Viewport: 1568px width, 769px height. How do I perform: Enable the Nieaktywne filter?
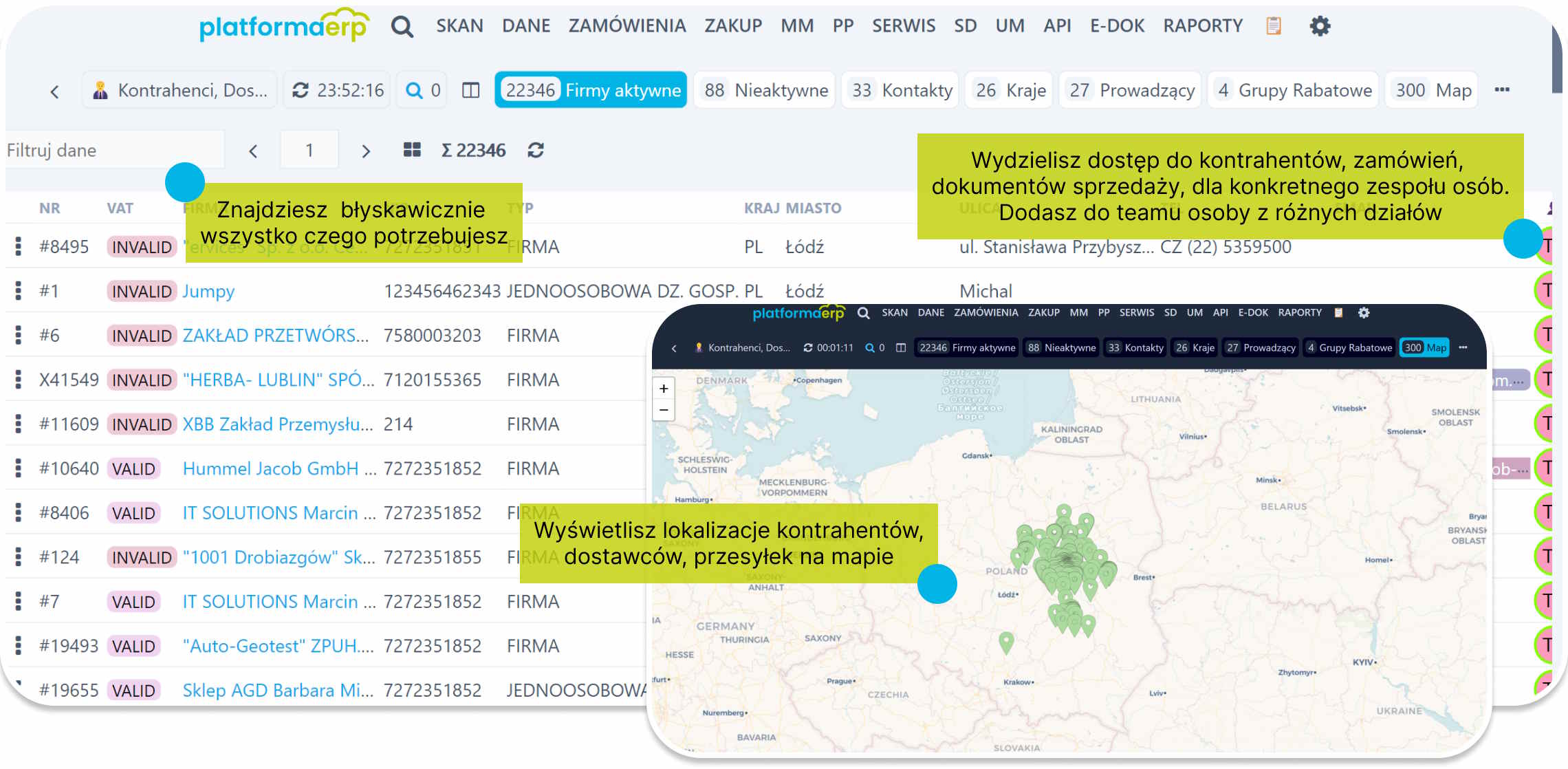763,89
